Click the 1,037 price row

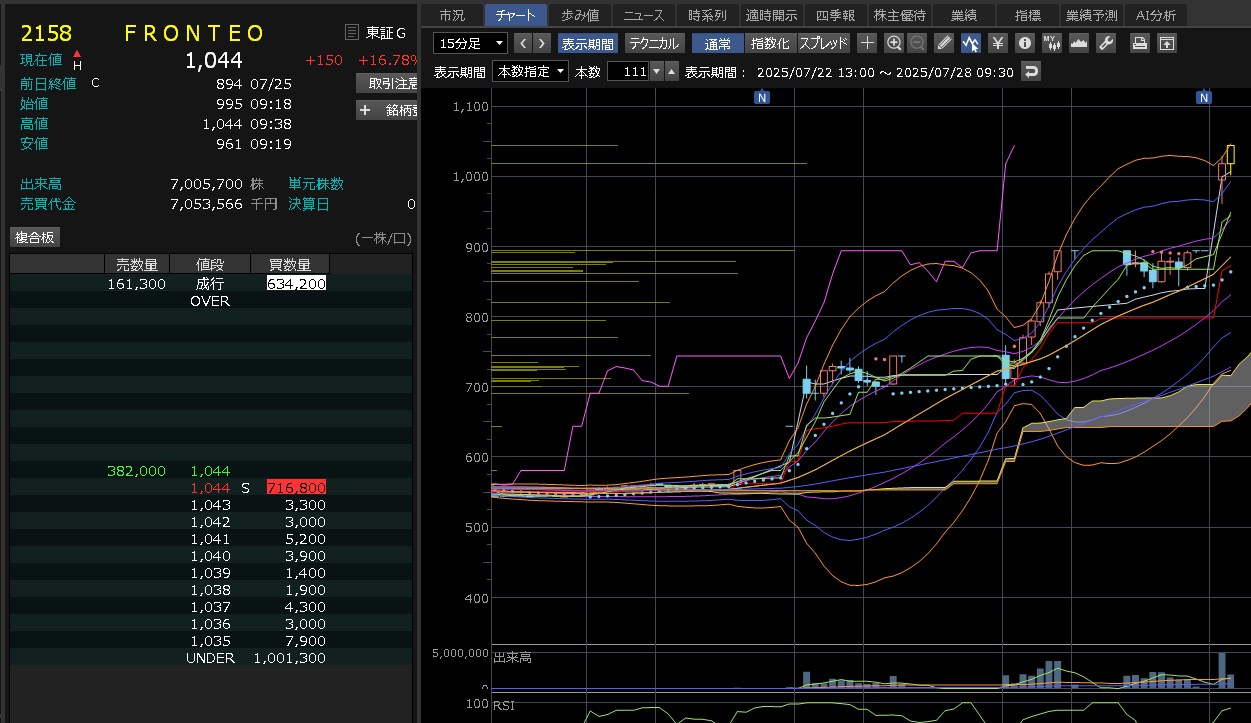coord(211,607)
